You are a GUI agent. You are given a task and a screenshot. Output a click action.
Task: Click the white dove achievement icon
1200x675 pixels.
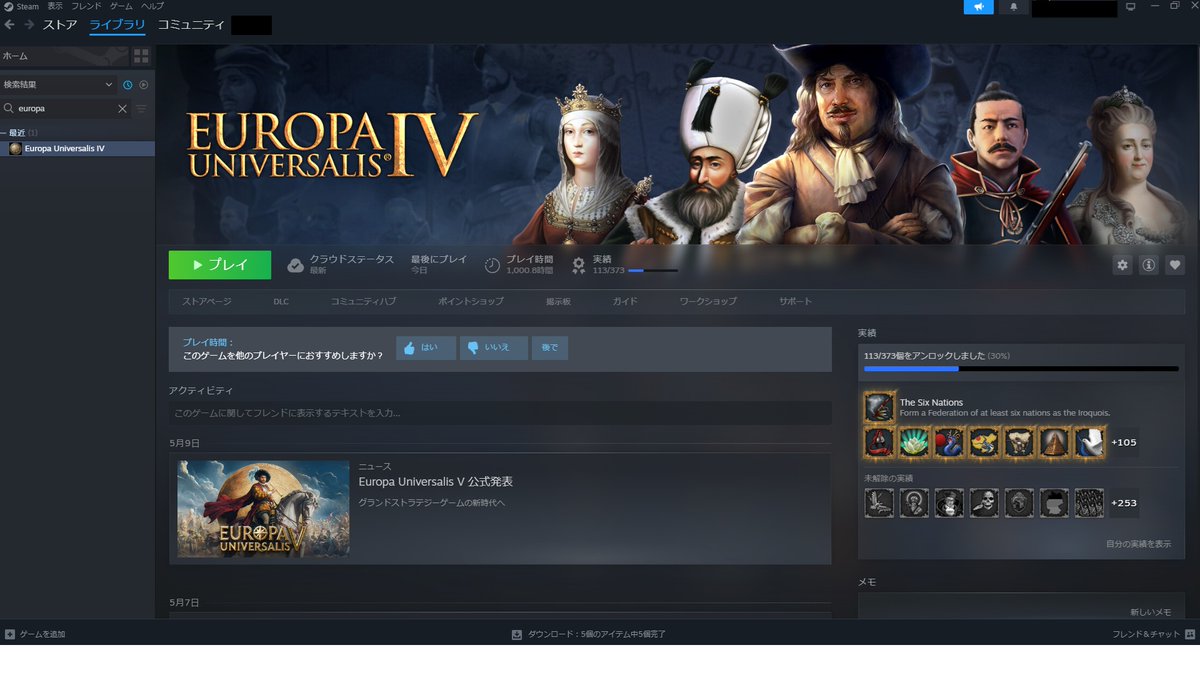click(1089, 443)
